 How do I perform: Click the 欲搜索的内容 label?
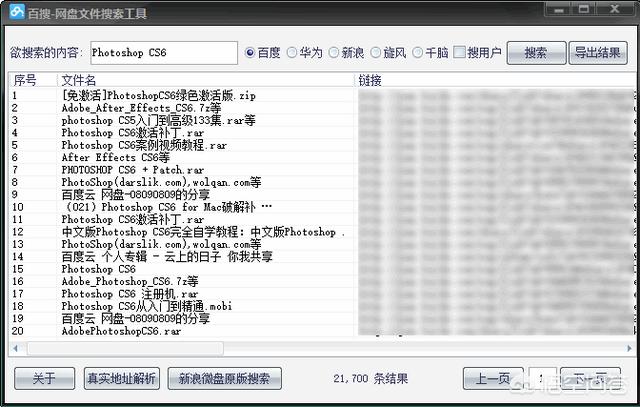pos(46,53)
